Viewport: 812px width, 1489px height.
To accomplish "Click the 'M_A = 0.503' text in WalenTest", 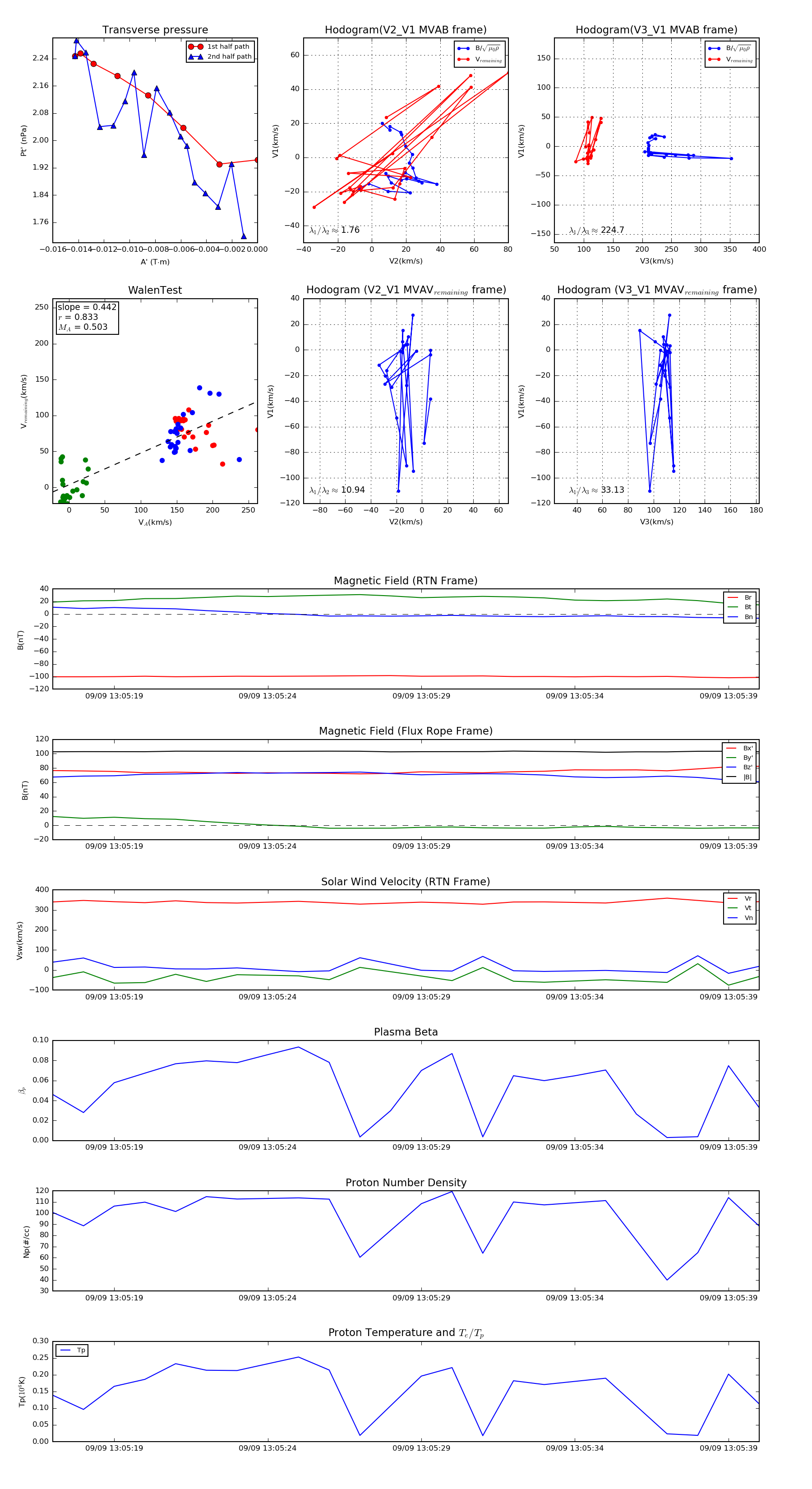I will click(x=83, y=327).
